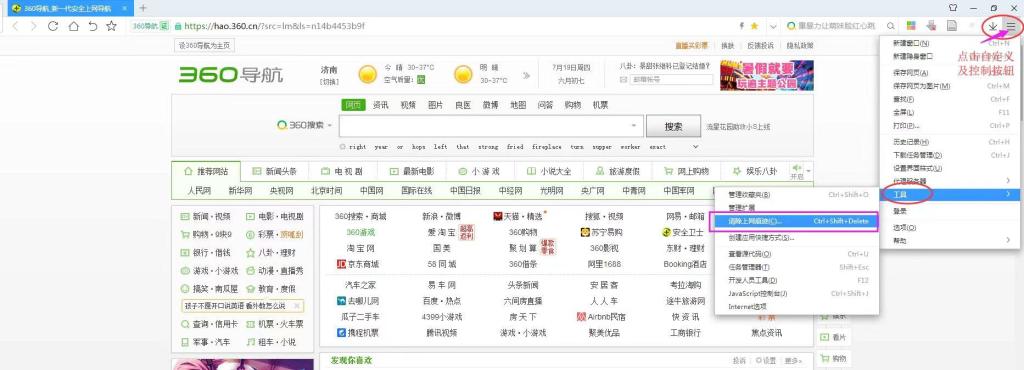Click the star outline favorites icon
The width and height of the screenshot is (1024, 370).
(112, 26)
